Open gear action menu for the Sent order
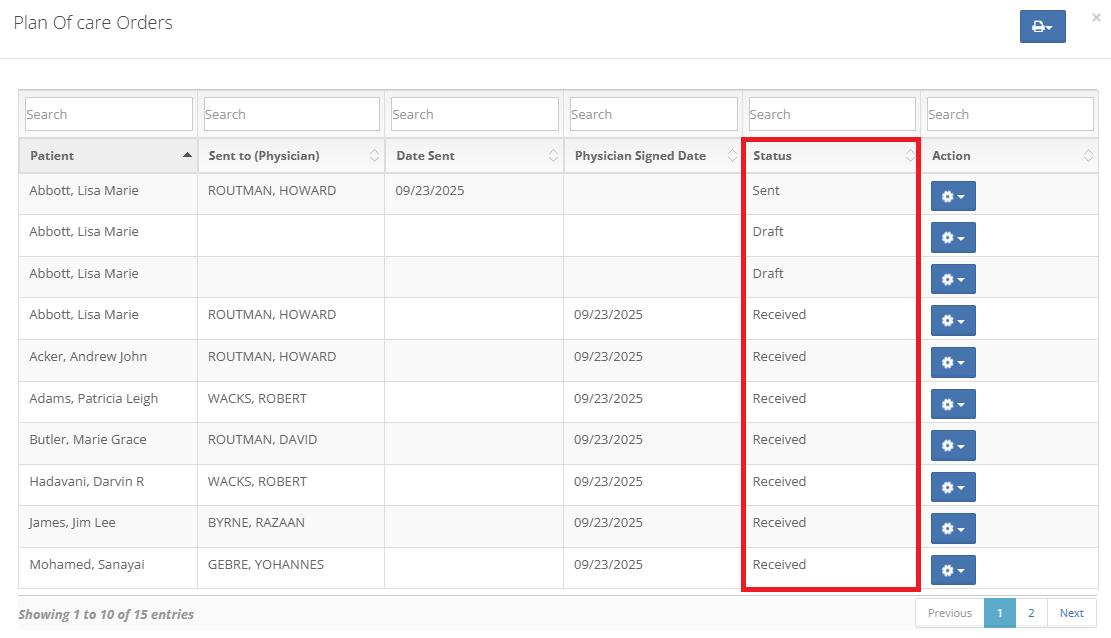1111x638 pixels. [x=952, y=196]
